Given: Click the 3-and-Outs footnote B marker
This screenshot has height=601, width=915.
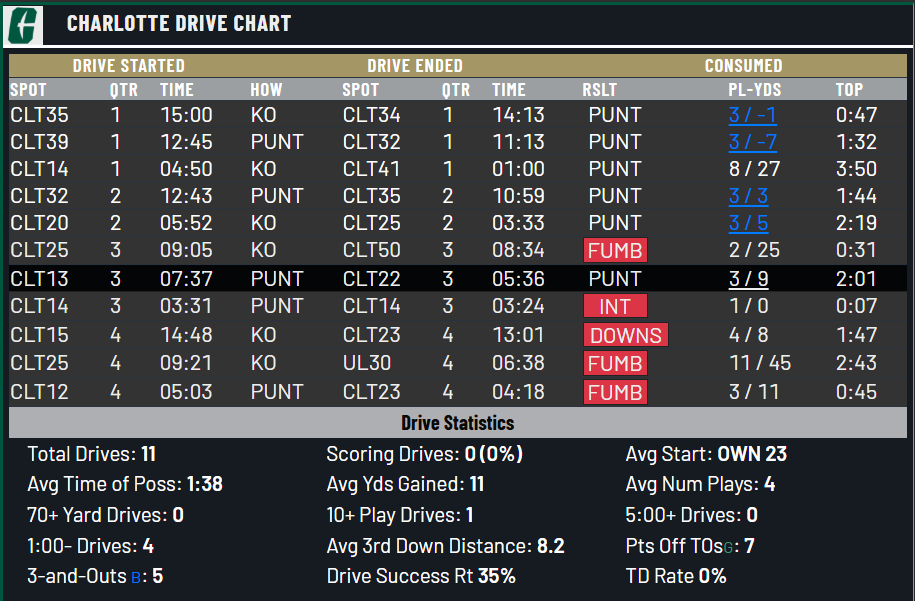Looking at the screenshot, I should [135, 578].
